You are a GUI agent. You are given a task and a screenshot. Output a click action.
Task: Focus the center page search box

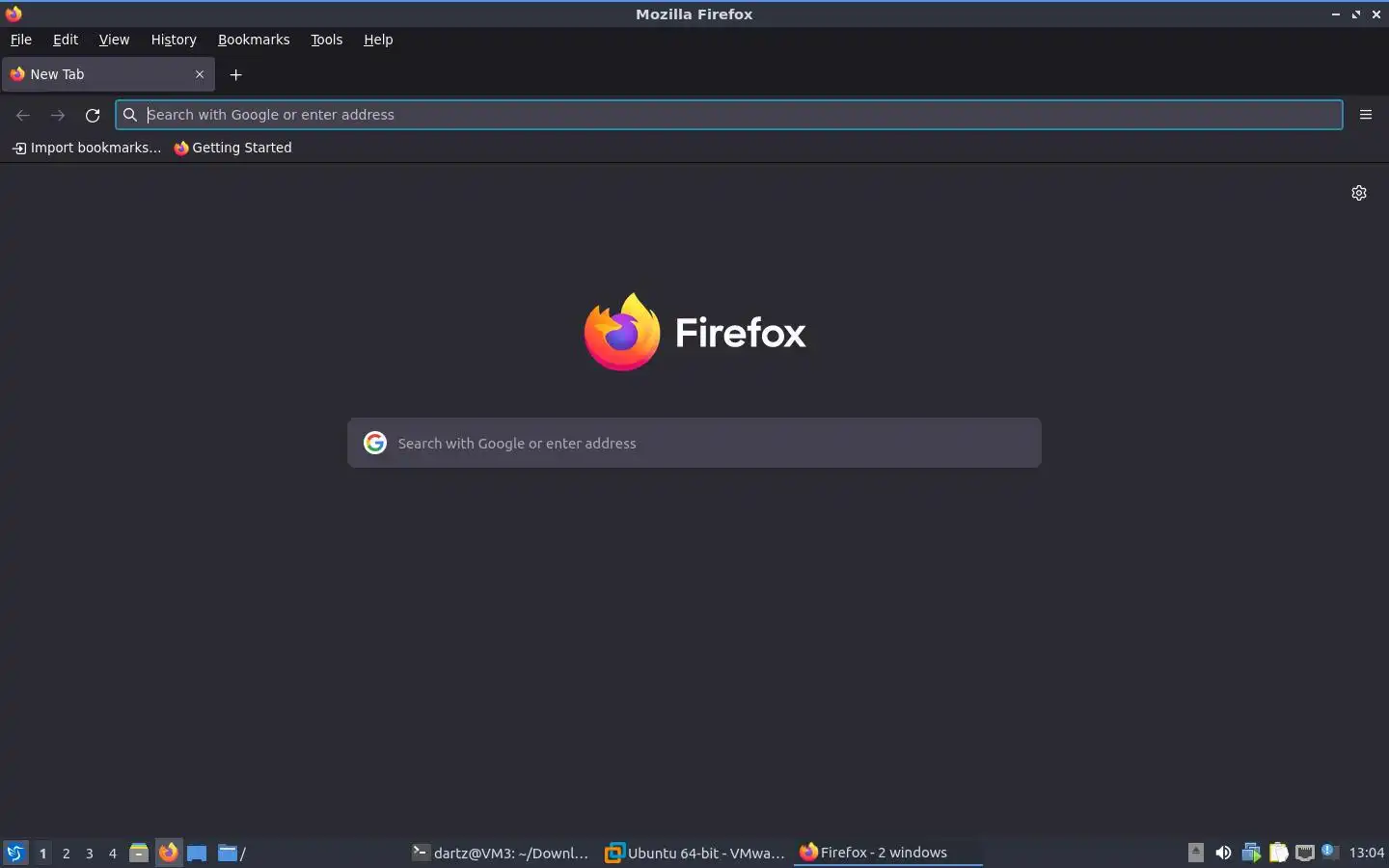(x=694, y=443)
